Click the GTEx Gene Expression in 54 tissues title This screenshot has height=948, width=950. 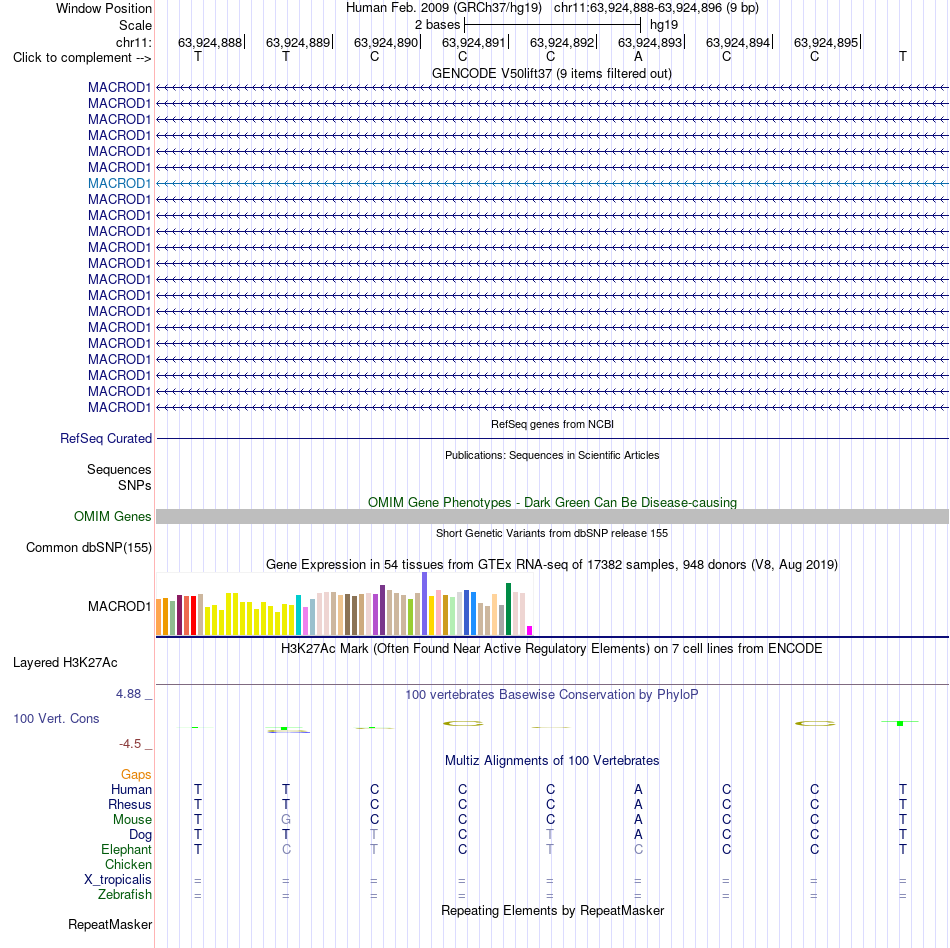coord(552,565)
